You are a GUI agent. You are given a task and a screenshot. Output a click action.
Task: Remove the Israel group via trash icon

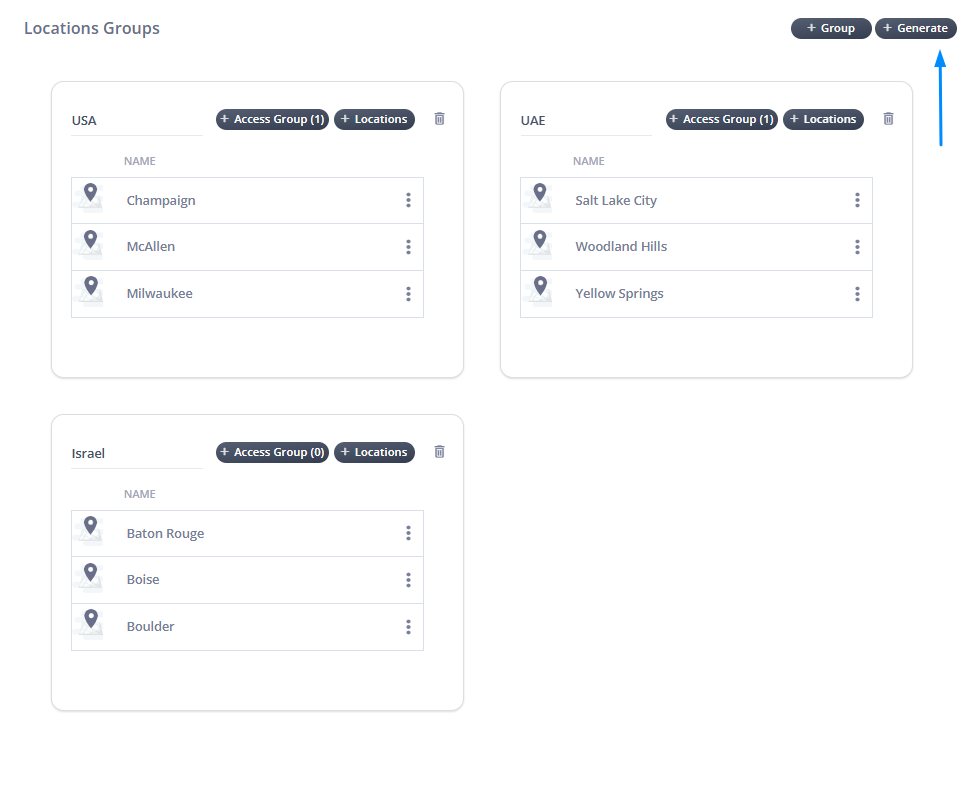point(439,452)
